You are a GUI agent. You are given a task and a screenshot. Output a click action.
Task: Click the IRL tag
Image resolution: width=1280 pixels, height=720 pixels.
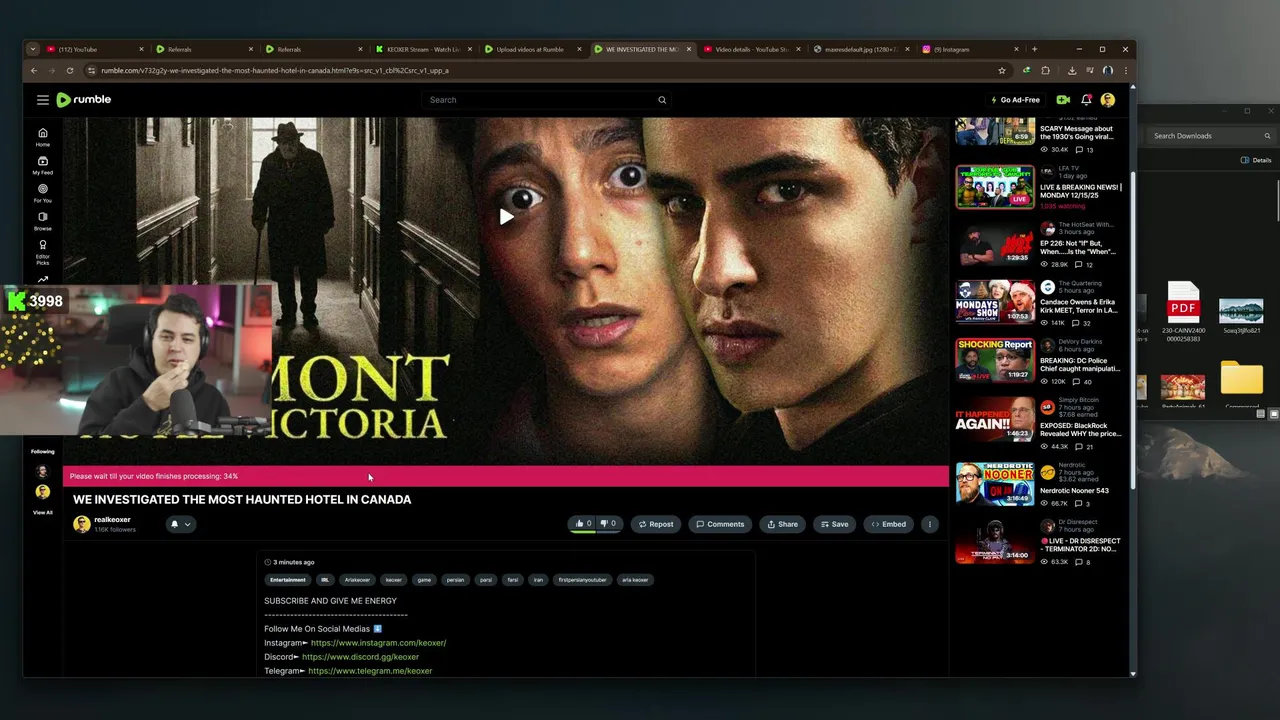click(325, 580)
